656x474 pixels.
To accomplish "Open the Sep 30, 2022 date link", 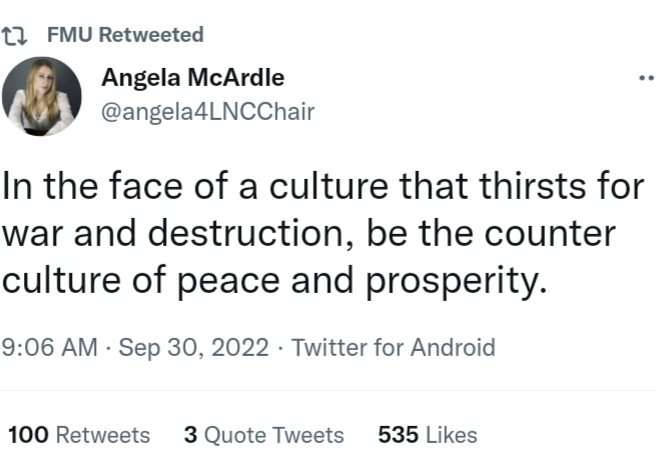I will (x=194, y=347).
